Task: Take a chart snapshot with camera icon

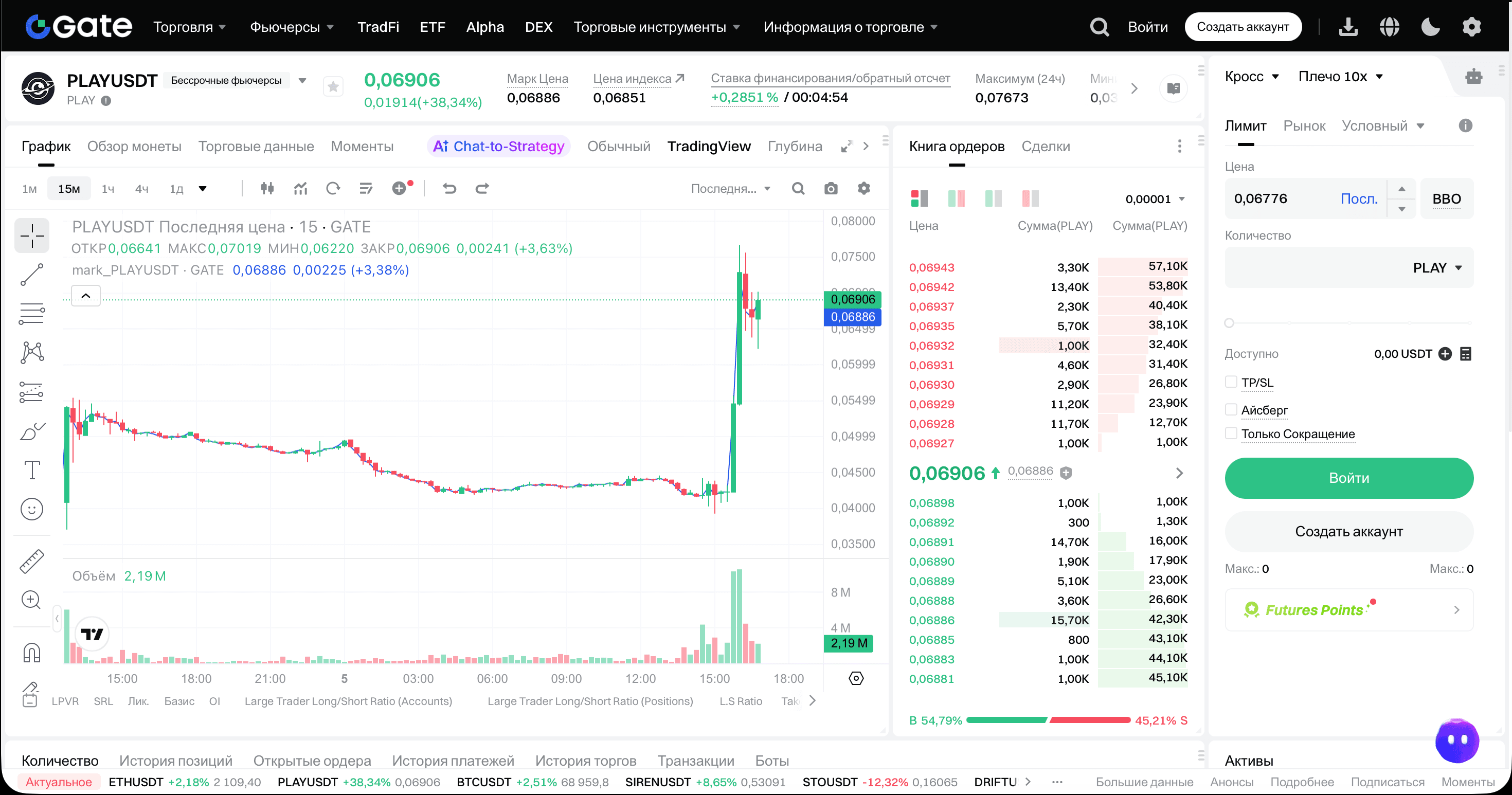Action: click(831, 188)
